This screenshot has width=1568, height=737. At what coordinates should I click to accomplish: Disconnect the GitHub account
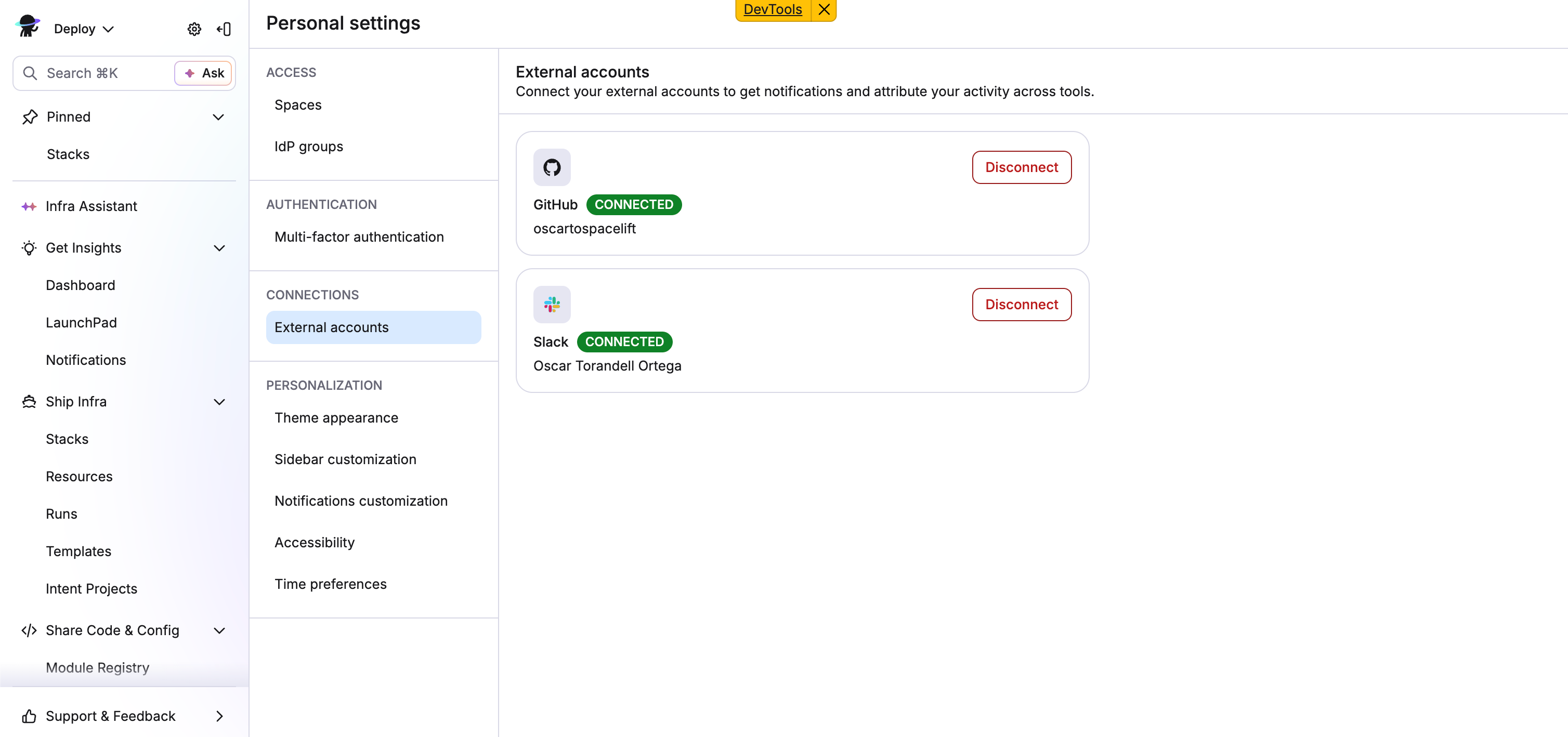1022,167
